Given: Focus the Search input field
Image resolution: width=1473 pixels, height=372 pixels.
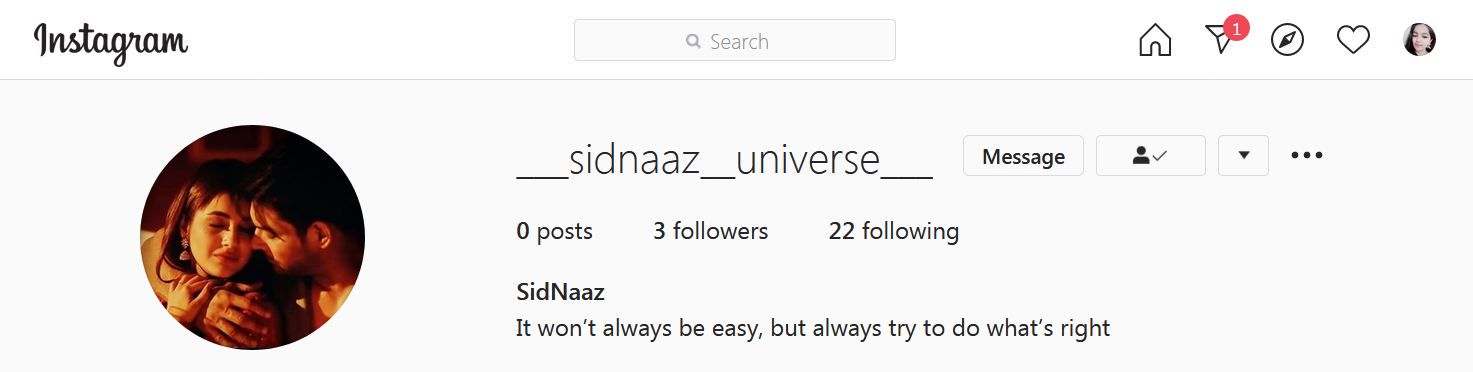Looking at the screenshot, I should (735, 40).
